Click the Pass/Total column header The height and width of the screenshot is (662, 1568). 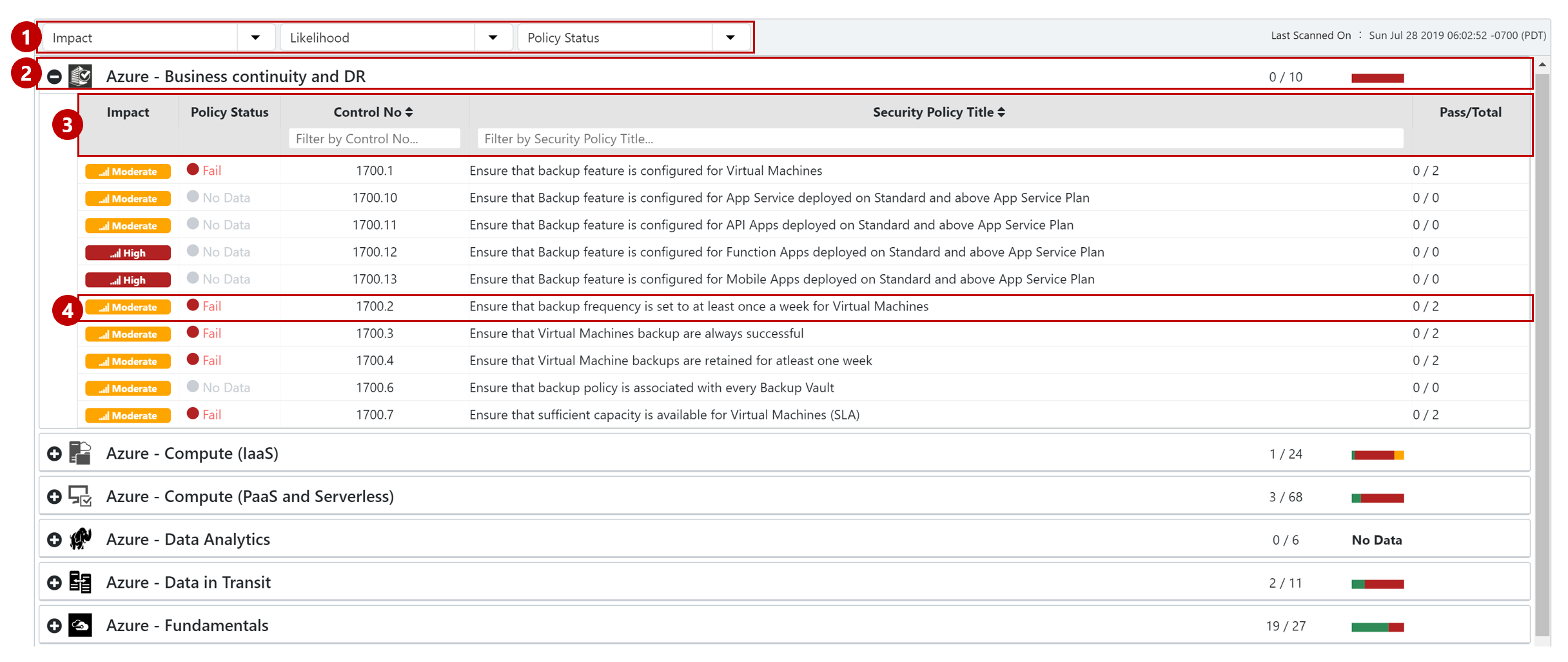tap(1470, 112)
